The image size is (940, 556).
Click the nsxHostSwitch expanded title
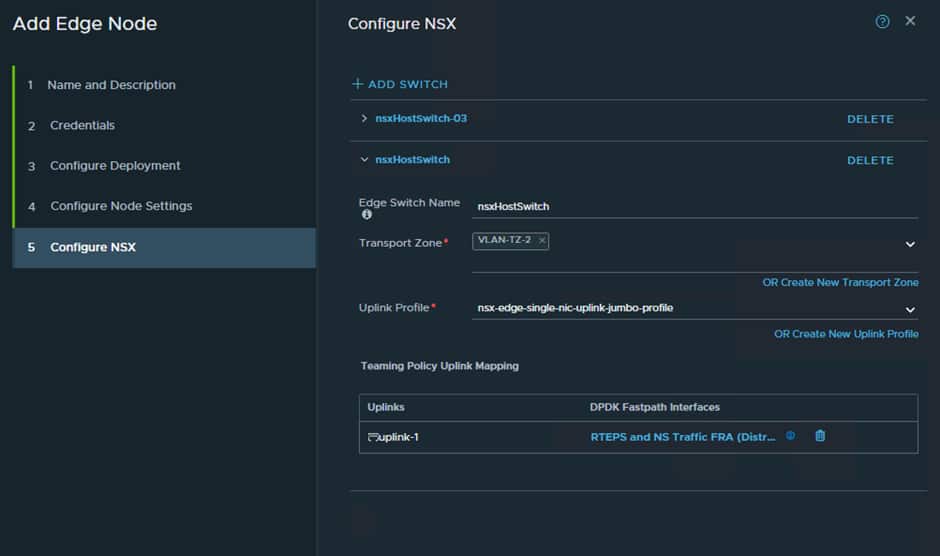[412, 160]
